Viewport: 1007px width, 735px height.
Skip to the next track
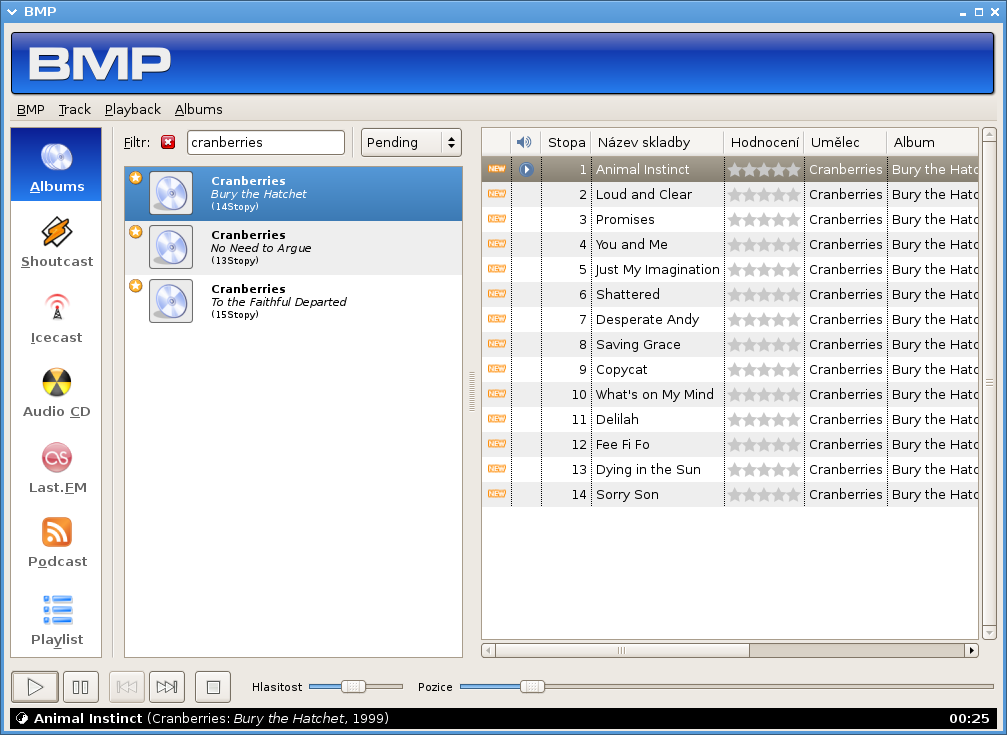pyautogui.click(x=167, y=687)
